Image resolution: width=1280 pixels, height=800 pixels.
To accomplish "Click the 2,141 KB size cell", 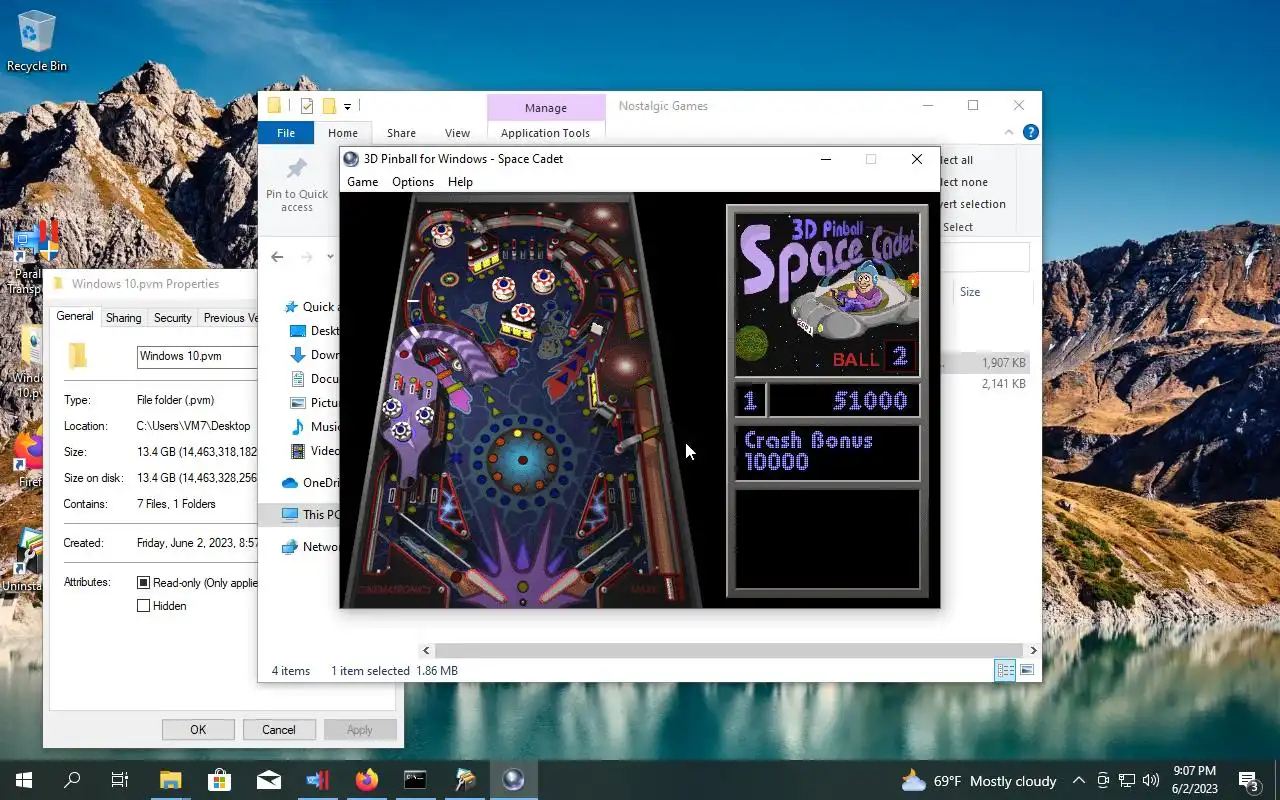I will 1003,383.
